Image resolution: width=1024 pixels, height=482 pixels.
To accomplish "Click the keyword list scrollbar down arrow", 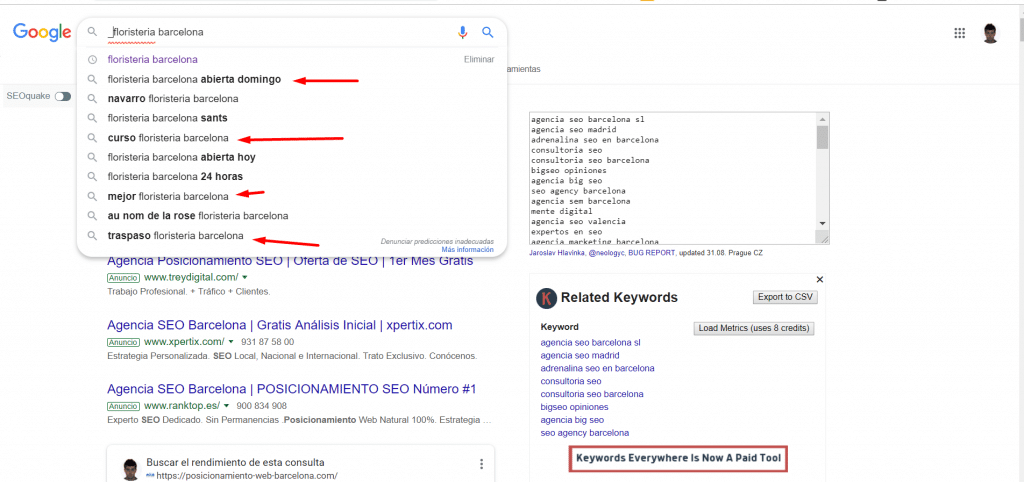I will tap(823, 222).
